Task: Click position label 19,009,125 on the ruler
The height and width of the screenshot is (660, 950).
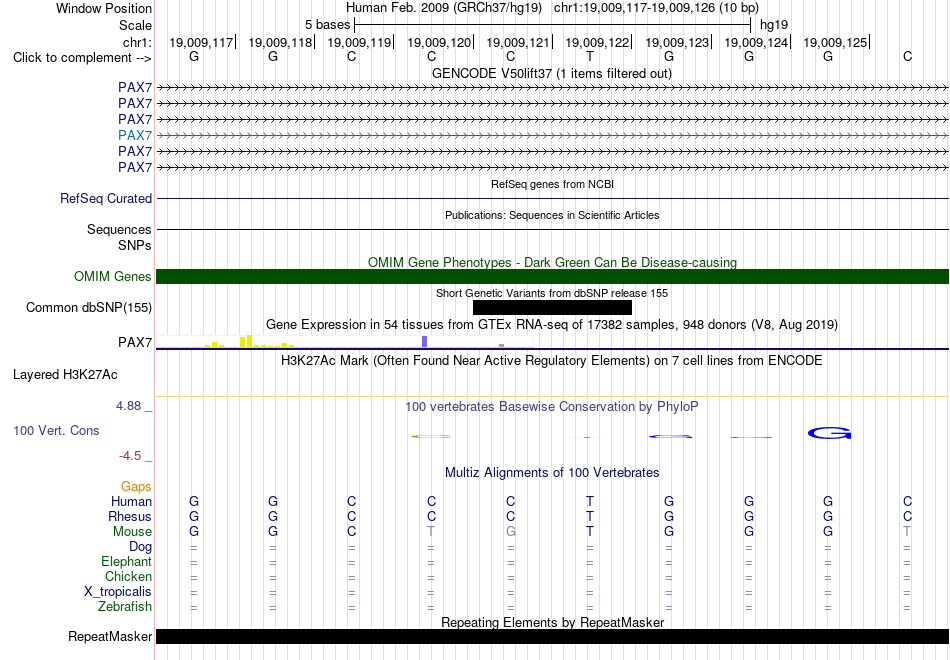Action: pyautogui.click(x=835, y=42)
